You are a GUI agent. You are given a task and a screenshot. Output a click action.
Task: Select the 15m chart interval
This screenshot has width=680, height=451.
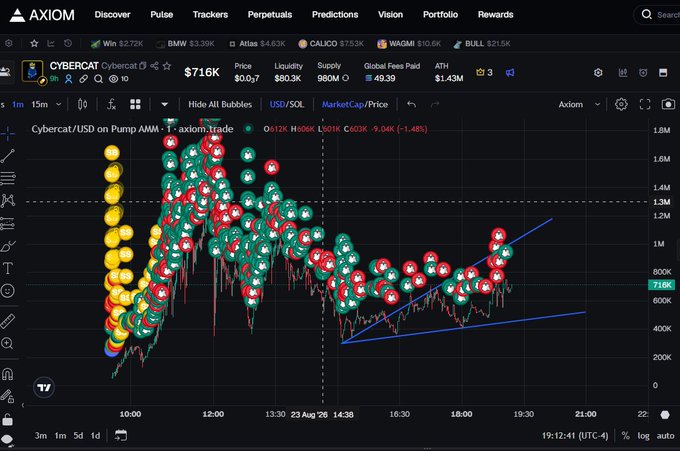click(x=39, y=105)
